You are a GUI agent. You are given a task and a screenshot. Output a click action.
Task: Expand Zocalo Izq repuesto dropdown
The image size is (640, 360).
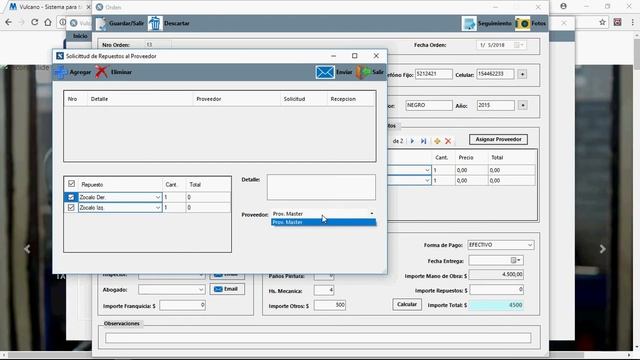click(158, 207)
